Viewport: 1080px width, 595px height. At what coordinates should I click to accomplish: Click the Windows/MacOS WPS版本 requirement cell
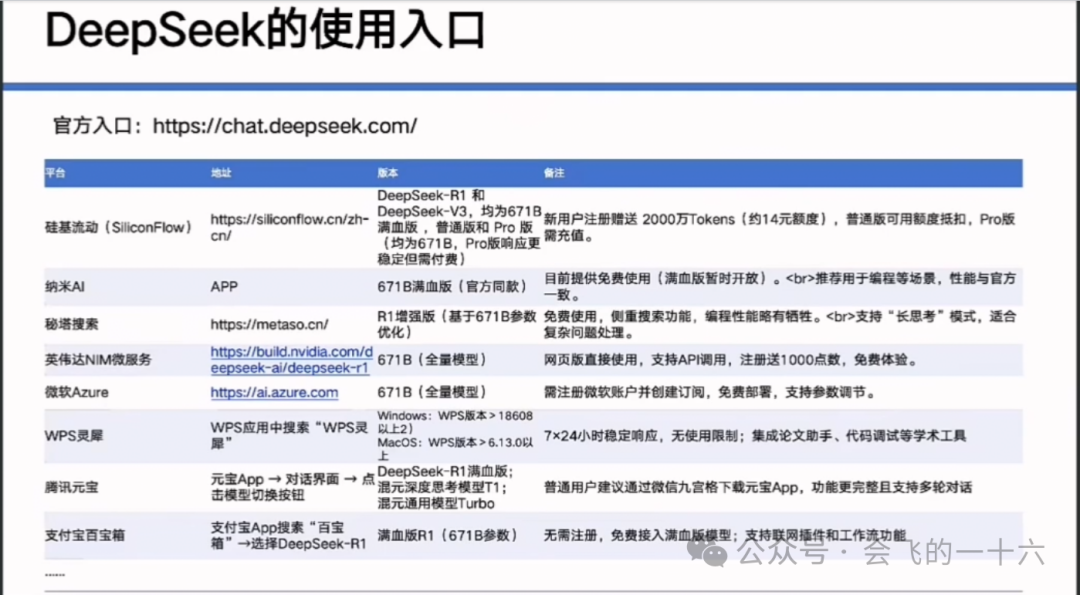click(x=455, y=436)
